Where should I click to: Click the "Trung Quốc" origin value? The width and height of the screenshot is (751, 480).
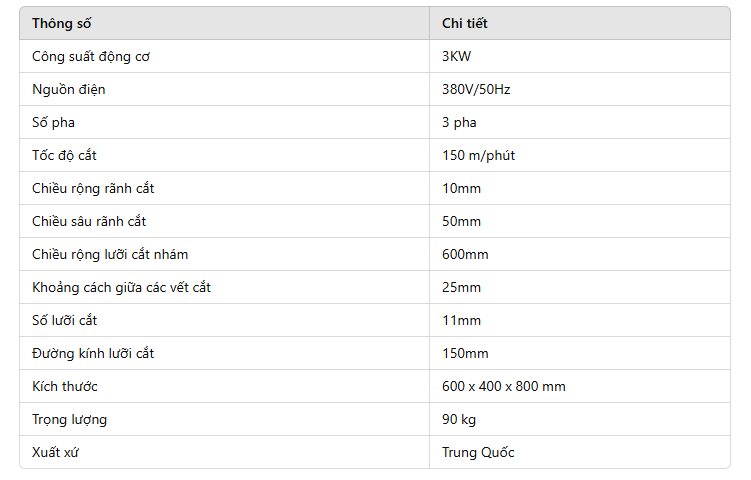pos(478,452)
